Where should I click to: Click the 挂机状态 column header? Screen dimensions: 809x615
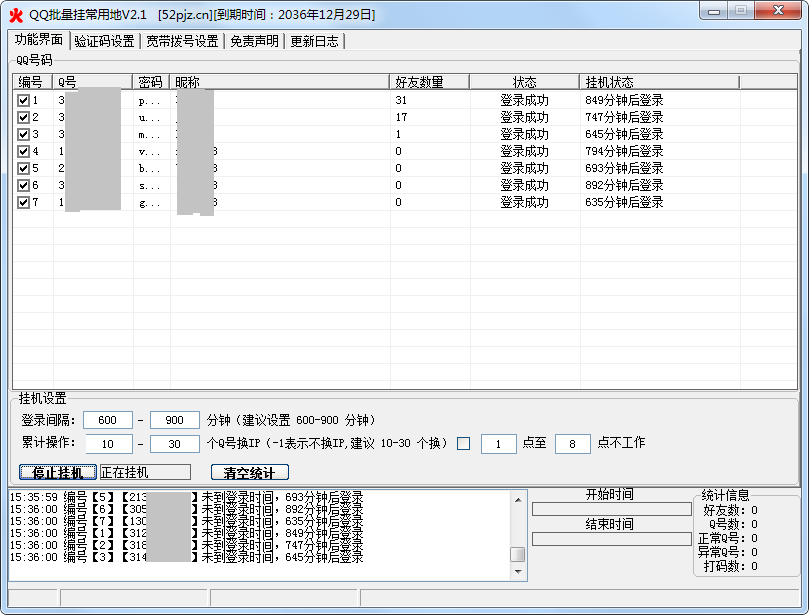click(659, 82)
